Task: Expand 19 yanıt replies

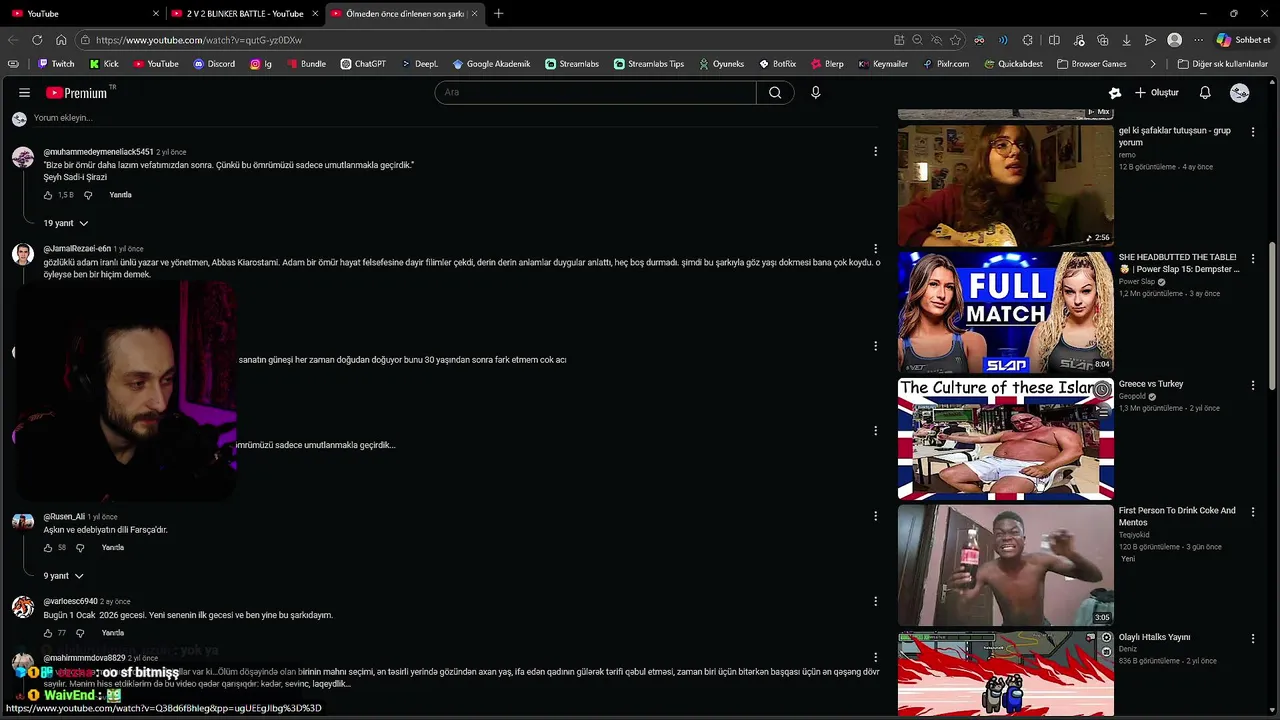Action: [x=66, y=223]
